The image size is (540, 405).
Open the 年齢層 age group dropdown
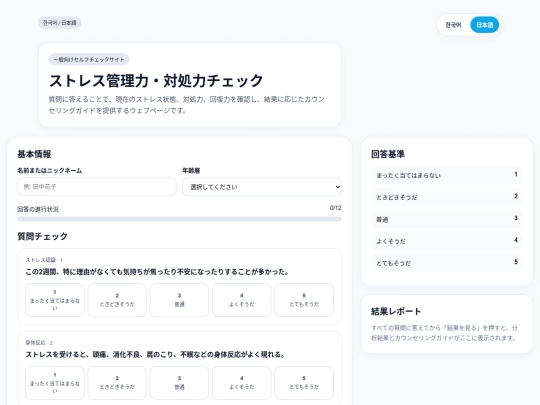tap(262, 187)
